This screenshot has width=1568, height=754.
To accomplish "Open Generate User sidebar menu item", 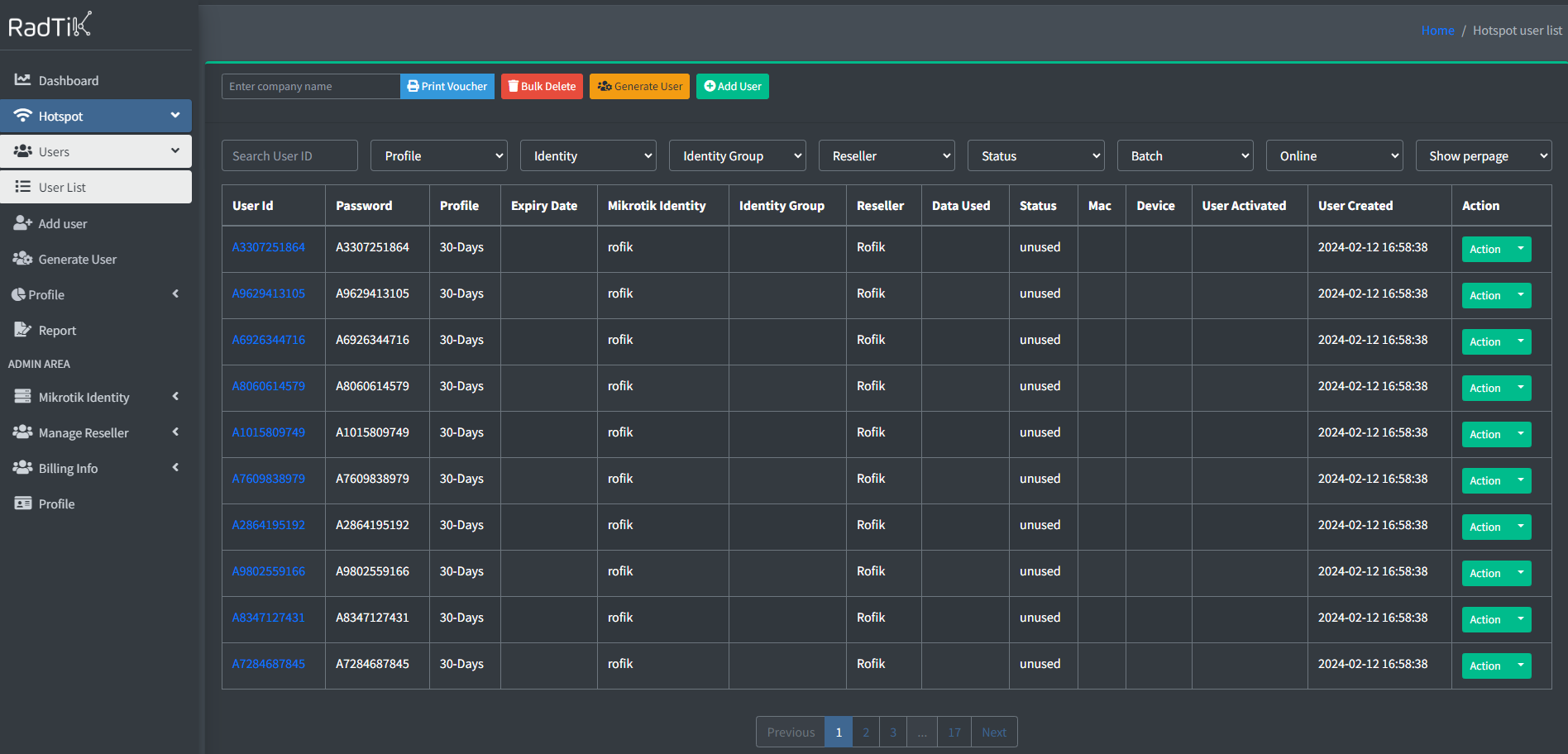I will (x=96, y=259).
